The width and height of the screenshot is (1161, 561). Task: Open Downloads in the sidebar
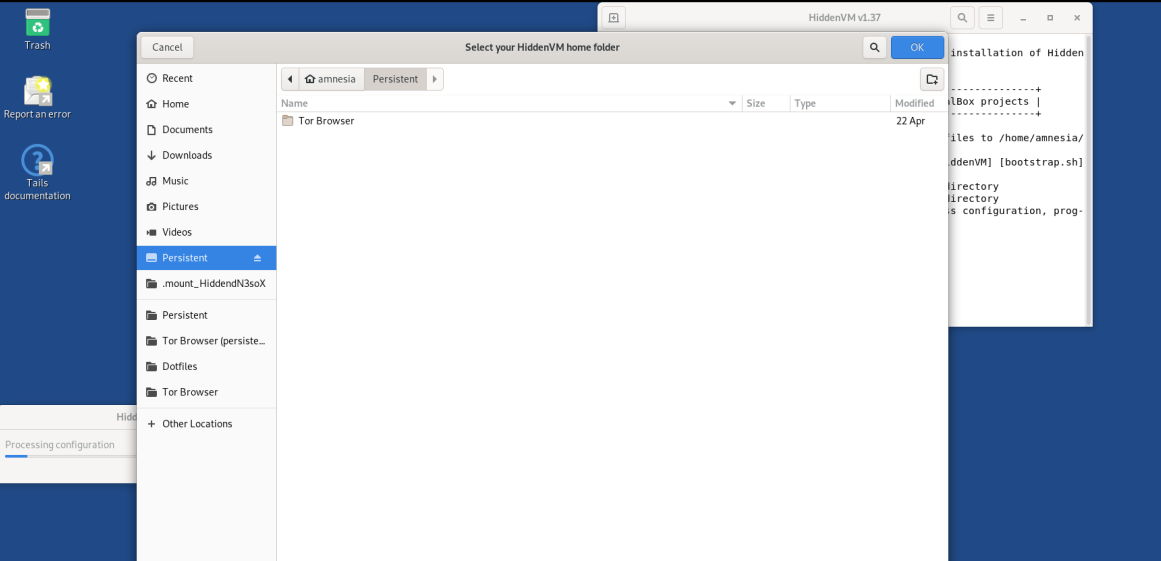pyautogui.click(x=207, y=155)
